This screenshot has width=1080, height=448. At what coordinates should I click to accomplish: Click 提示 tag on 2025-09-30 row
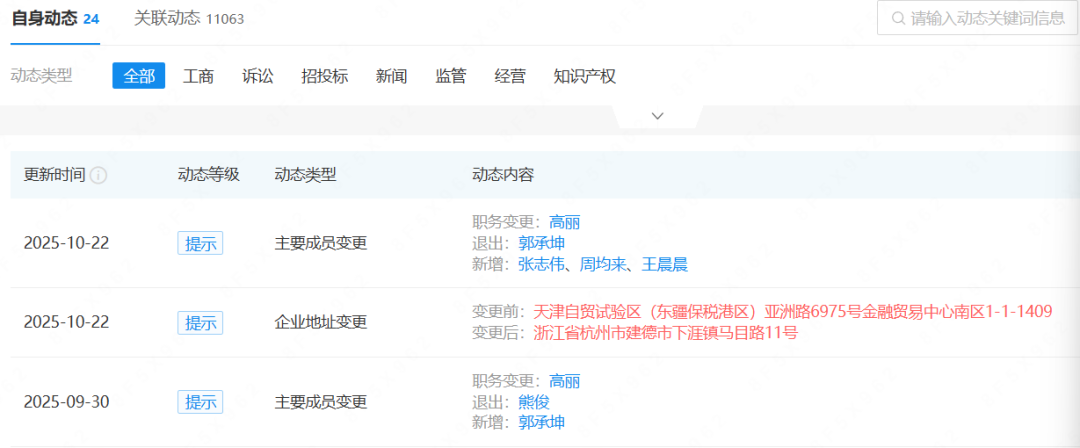pyautogui.click(x=200, y=402)
